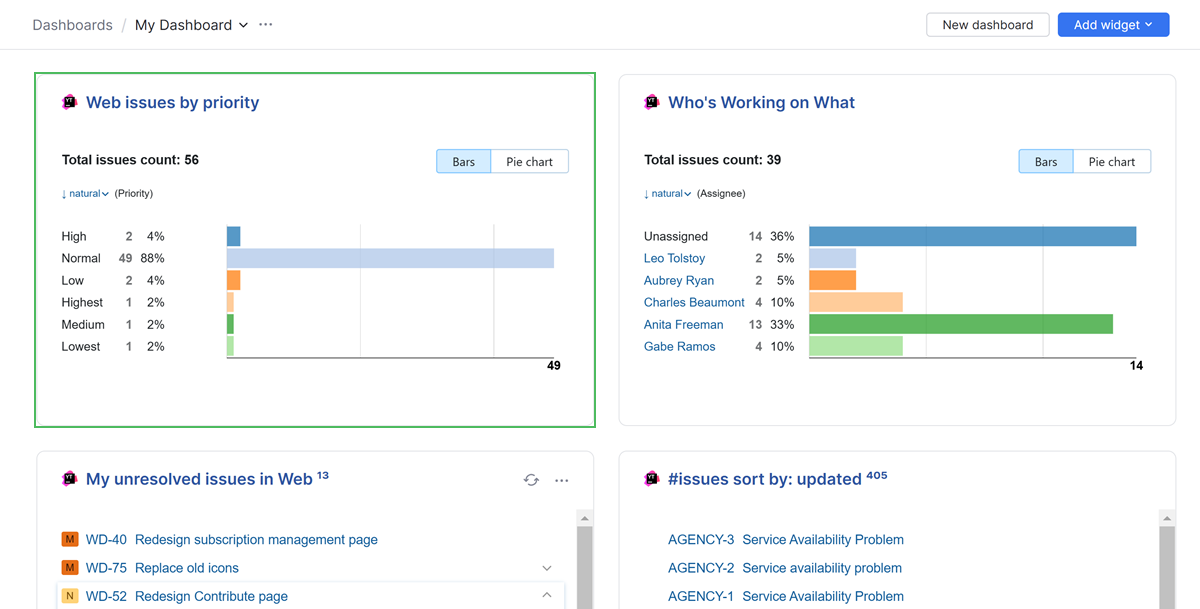Image resolution: width=1200 pixels, height=609 pixels.
Task: Open the natural sort dropdown in assignee widget
Action: pyautogui.click(x=667, y=192)
